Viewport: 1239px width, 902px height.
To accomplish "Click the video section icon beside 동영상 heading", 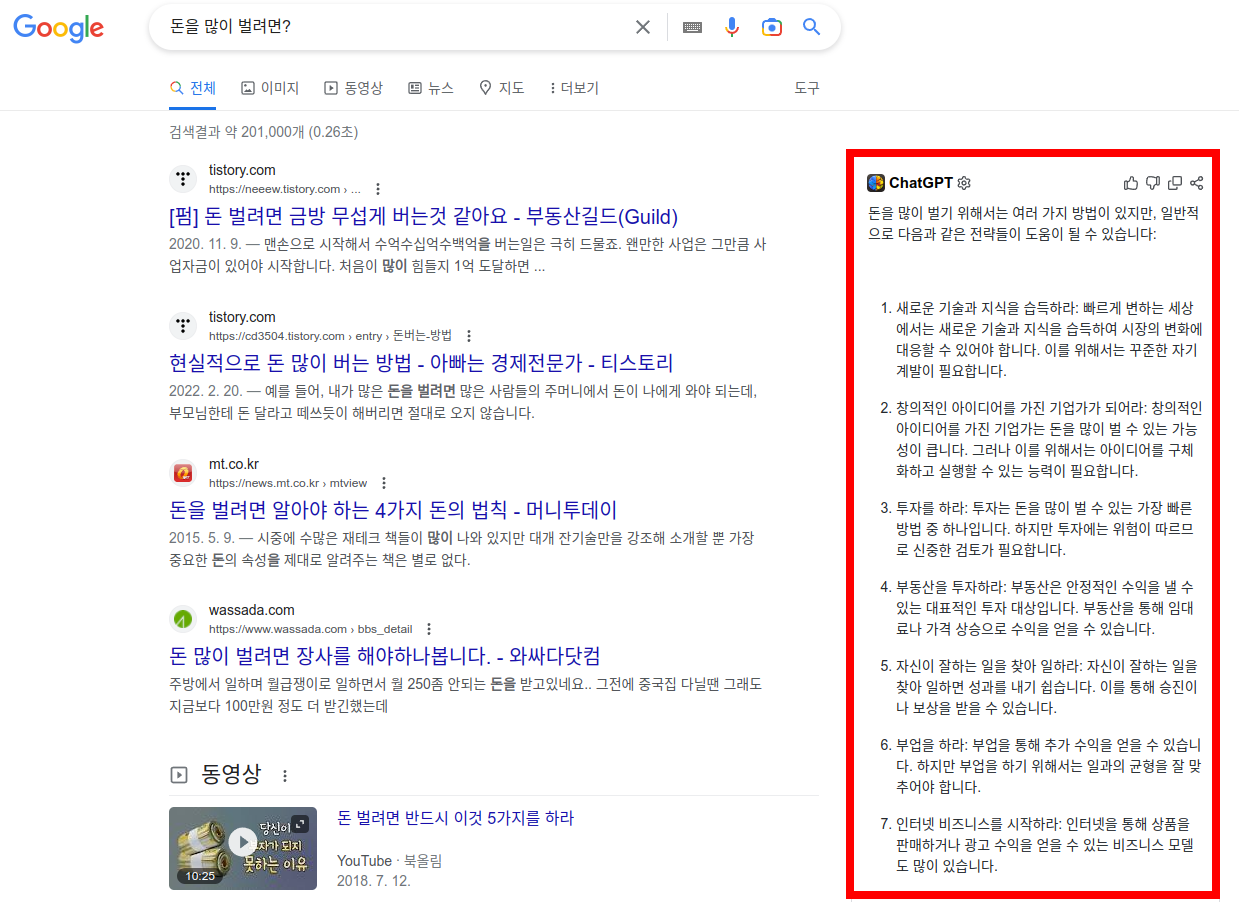I will pyautogui.click(x=179, y=775).
